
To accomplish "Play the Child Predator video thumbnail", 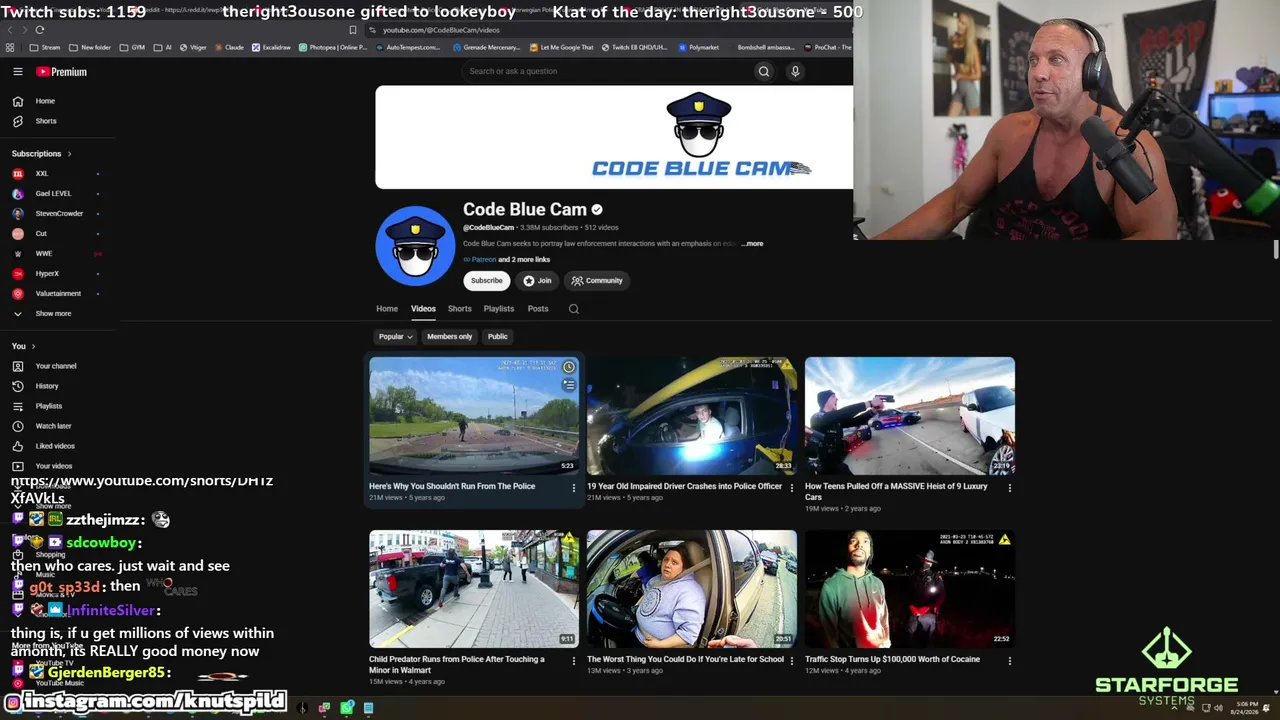I will (x=474, y=589).
